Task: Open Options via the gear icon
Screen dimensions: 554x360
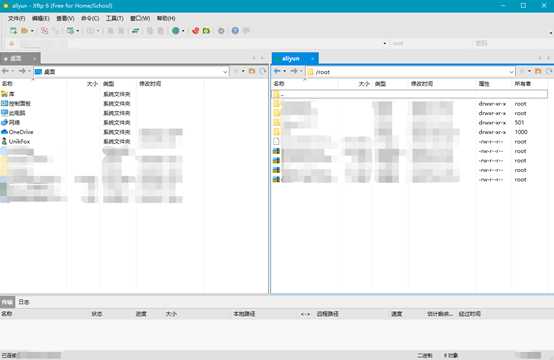Action: click(x=221, y=31)
